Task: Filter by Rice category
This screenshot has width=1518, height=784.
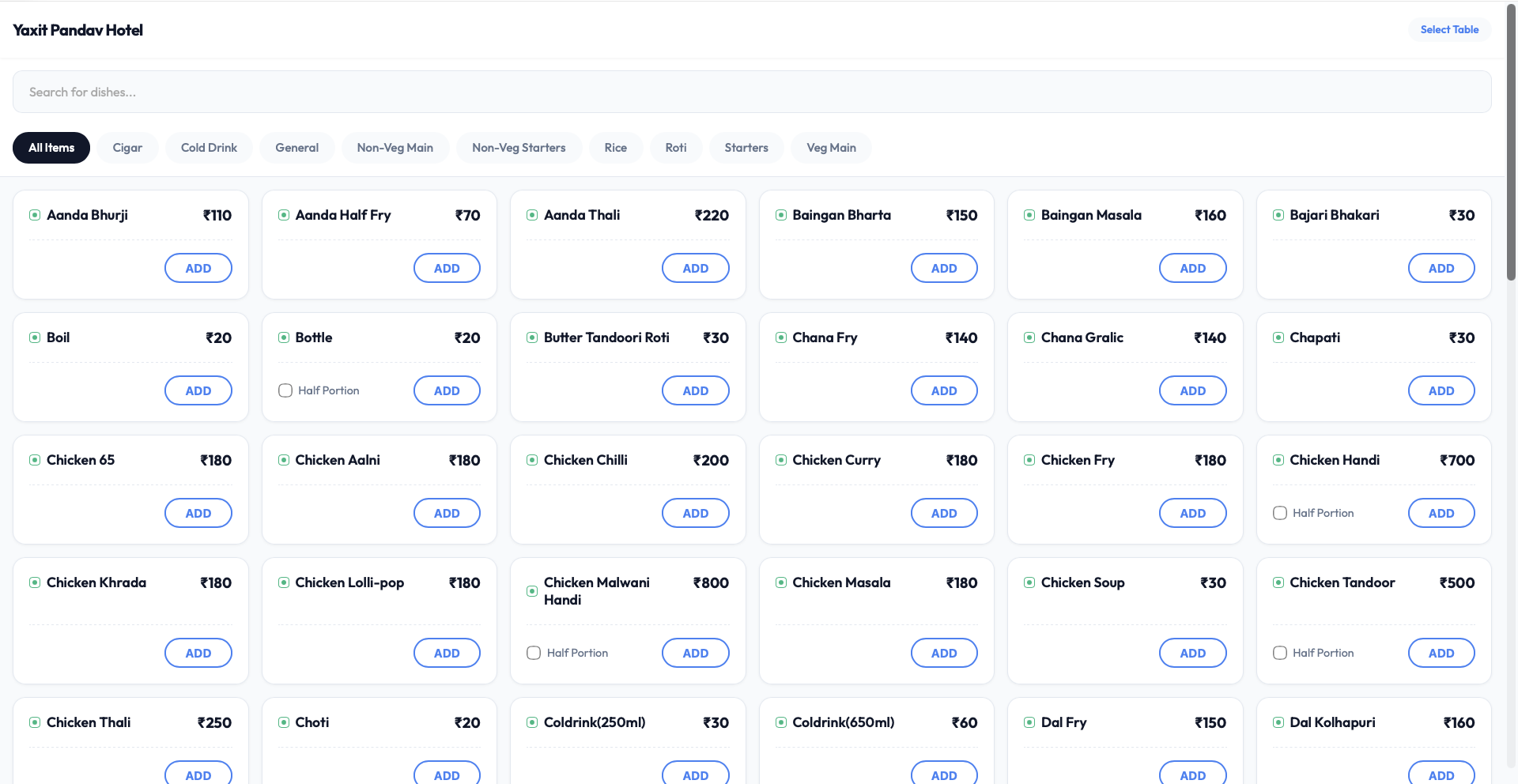Action: pos(616,148)
